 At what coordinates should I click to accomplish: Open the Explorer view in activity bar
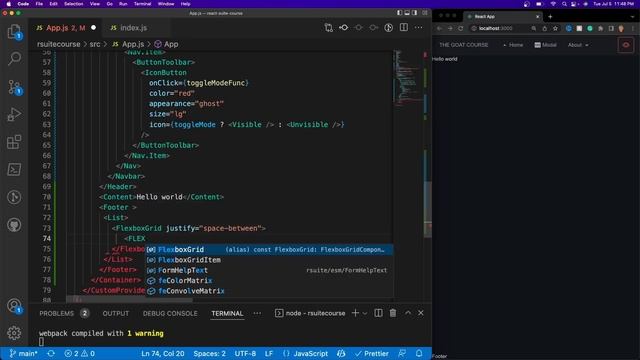click(14, 31)
